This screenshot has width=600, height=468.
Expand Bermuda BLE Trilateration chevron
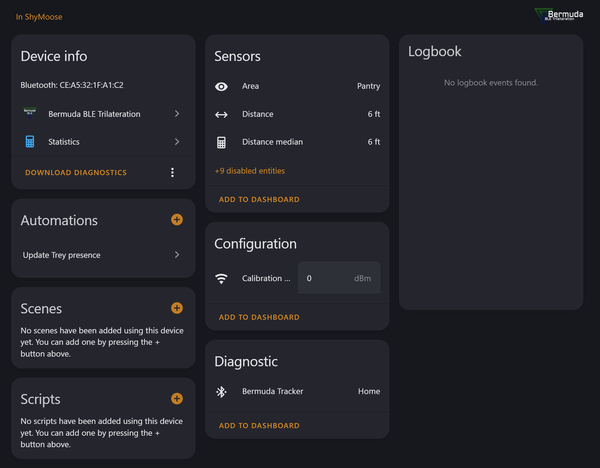pos(177,114)
